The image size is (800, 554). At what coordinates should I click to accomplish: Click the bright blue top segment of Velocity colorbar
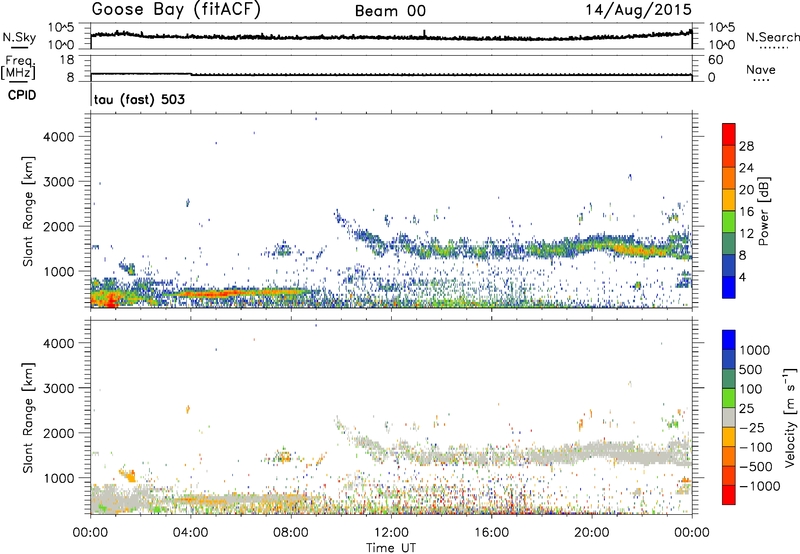coord(729,340)
